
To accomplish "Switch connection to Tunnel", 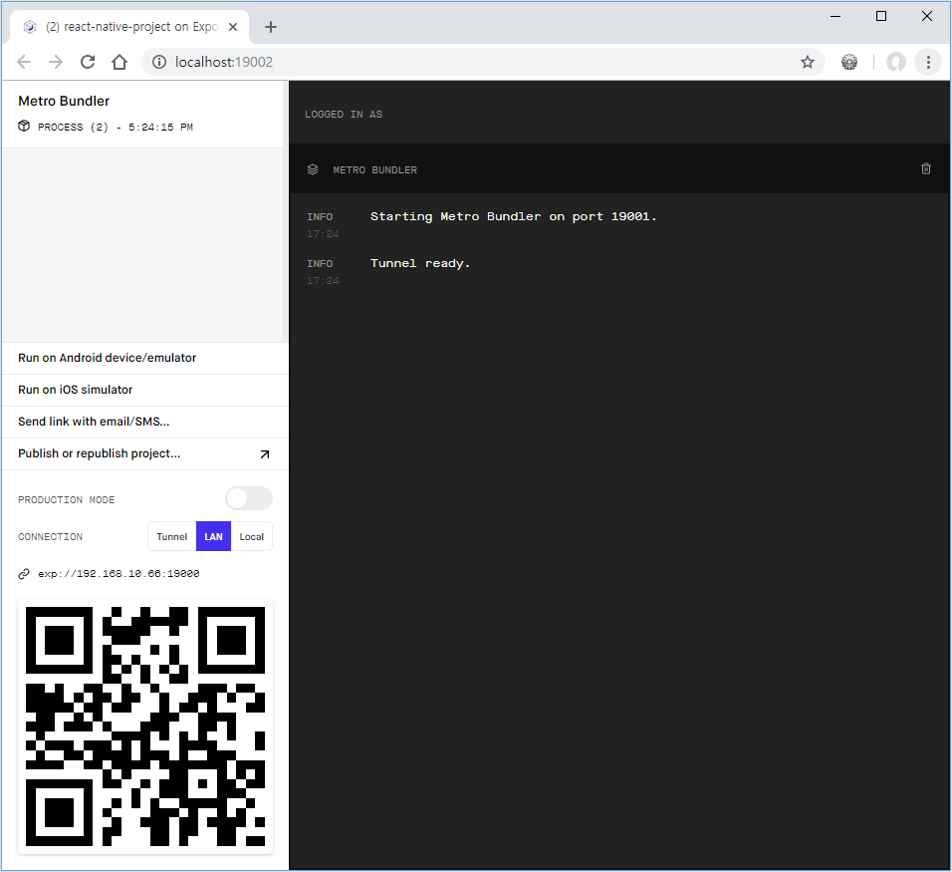I will pos(172,537).
